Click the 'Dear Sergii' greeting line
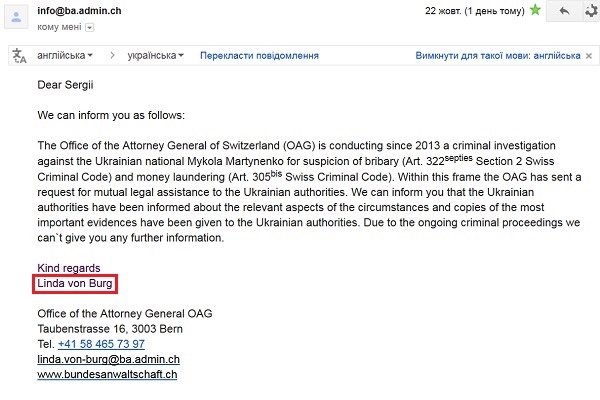The height and width of the screenshot is (400, 600). [69, 85]
